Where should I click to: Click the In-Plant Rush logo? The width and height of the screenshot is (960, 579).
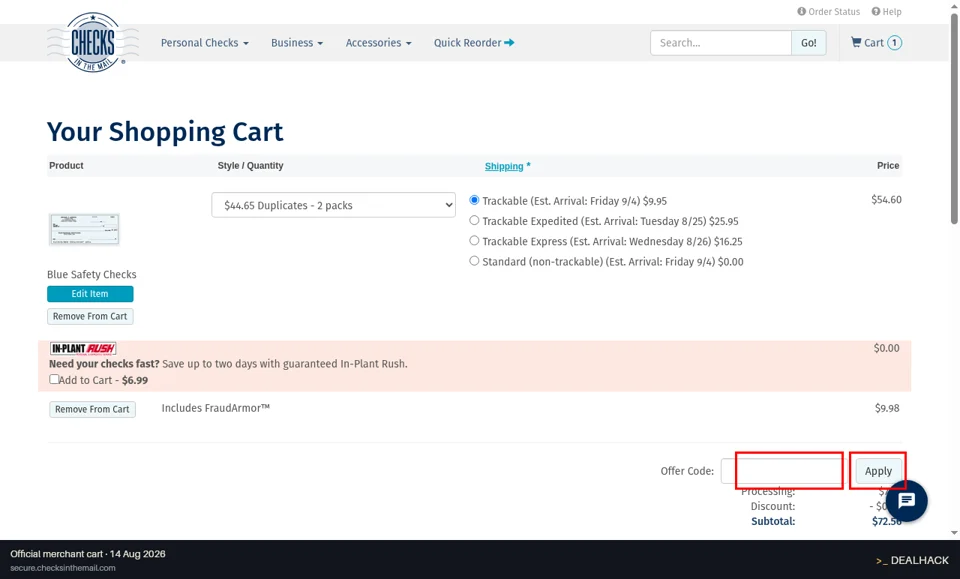click(x=83, y=349)
